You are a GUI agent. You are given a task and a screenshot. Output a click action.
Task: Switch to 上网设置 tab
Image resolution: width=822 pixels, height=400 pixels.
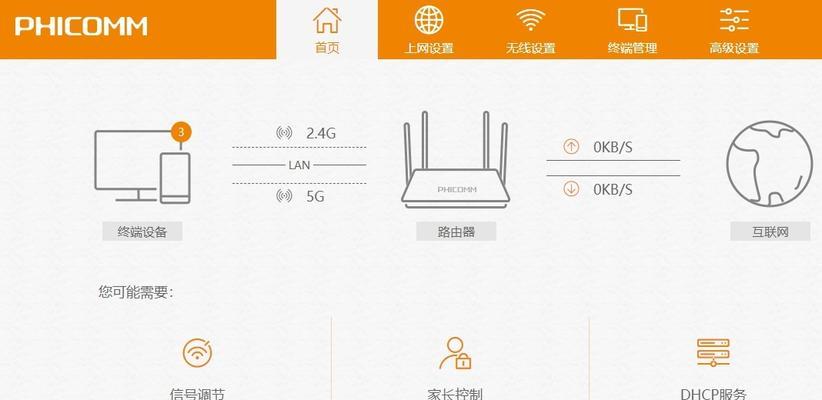(429, 30)
